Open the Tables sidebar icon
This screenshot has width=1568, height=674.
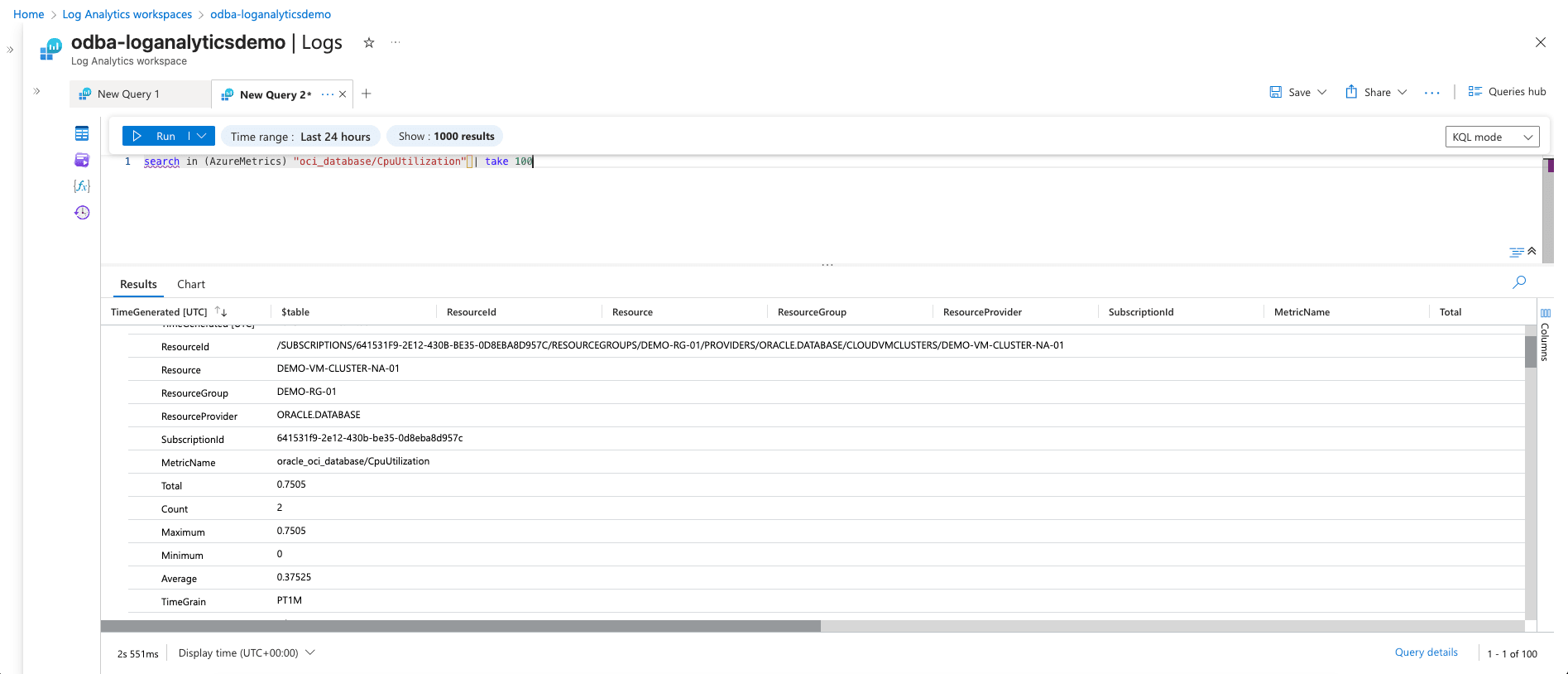[82, 133]
